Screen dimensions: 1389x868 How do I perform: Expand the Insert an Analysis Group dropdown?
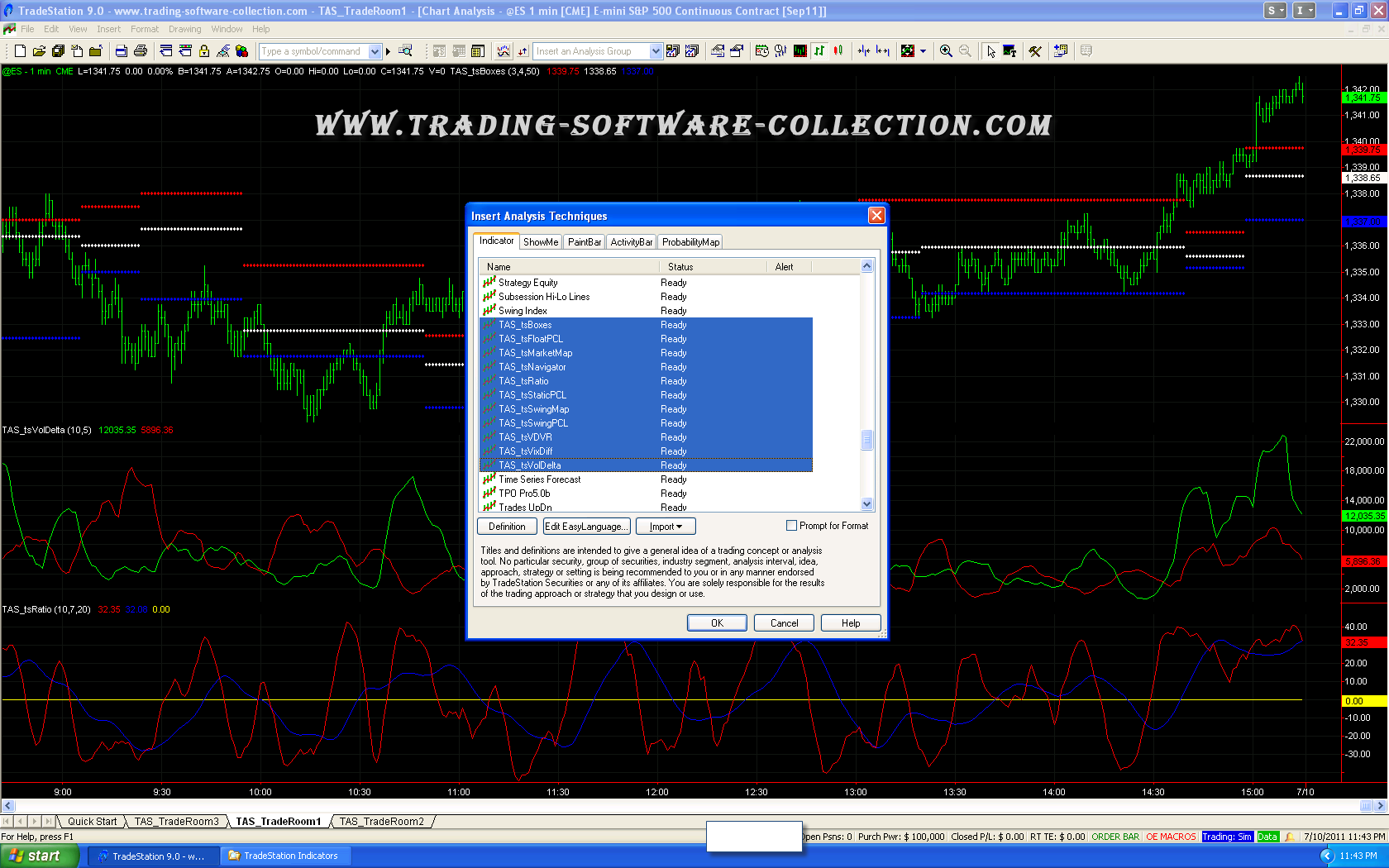click(656, 51)
